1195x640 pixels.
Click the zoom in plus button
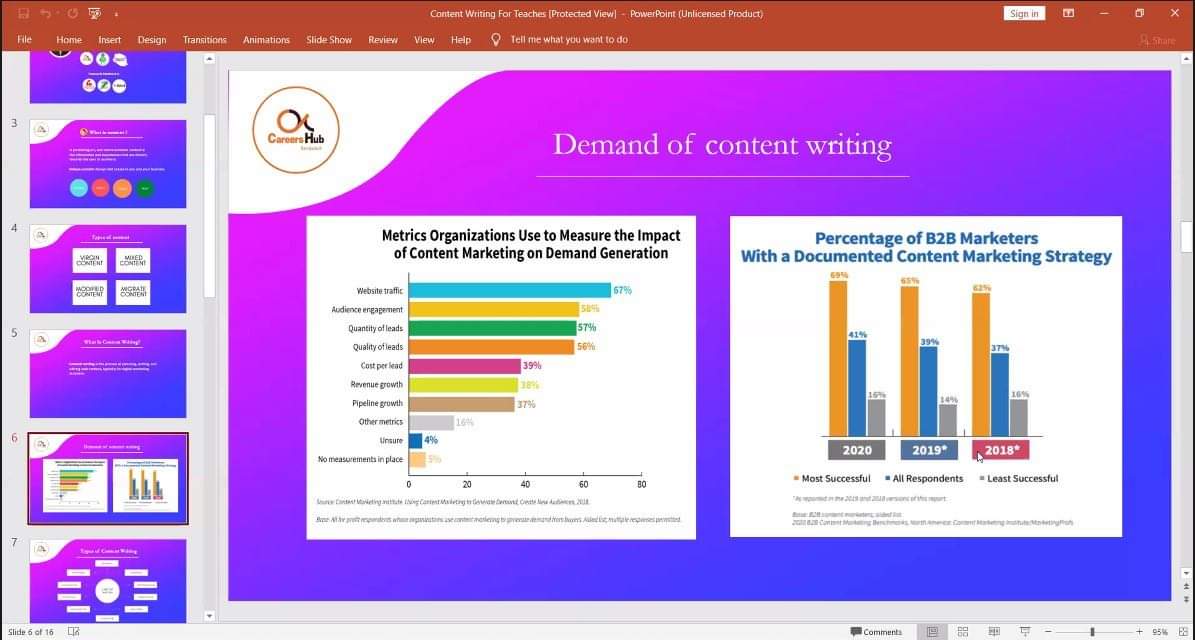pyautogui.click(x=1139, y=632)
